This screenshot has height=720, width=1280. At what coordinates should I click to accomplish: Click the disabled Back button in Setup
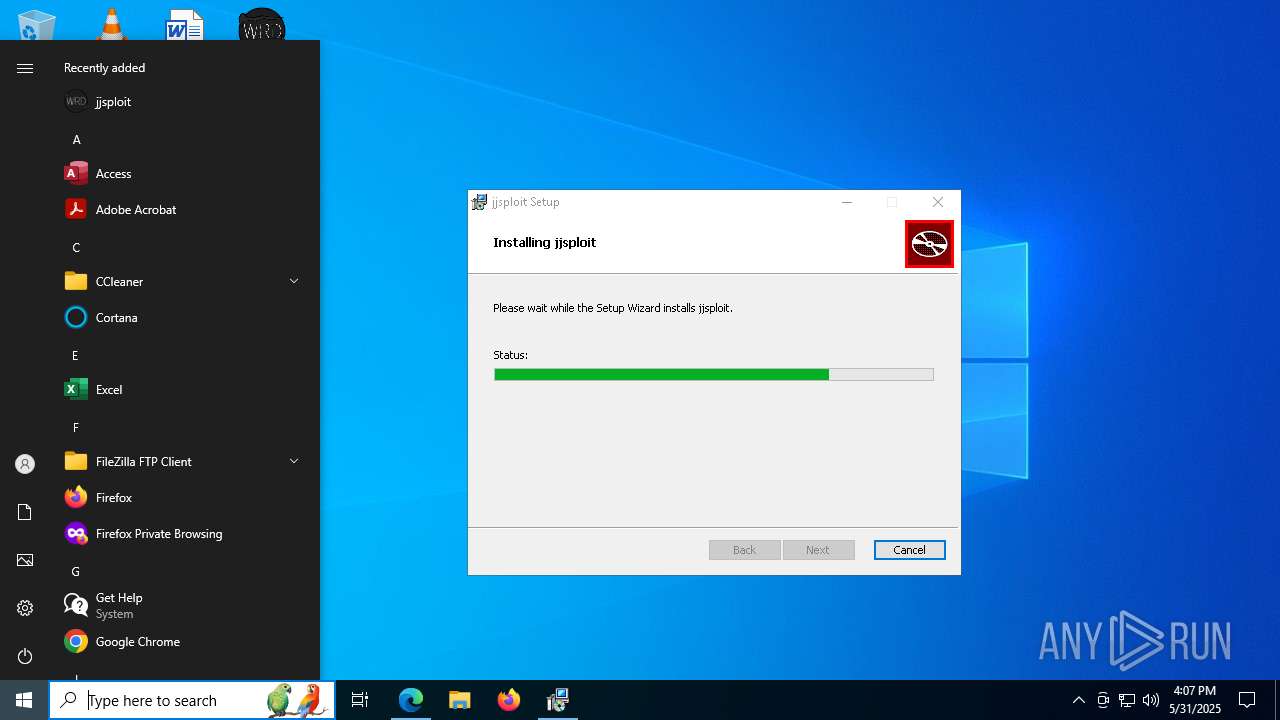[x=744, y=550]
